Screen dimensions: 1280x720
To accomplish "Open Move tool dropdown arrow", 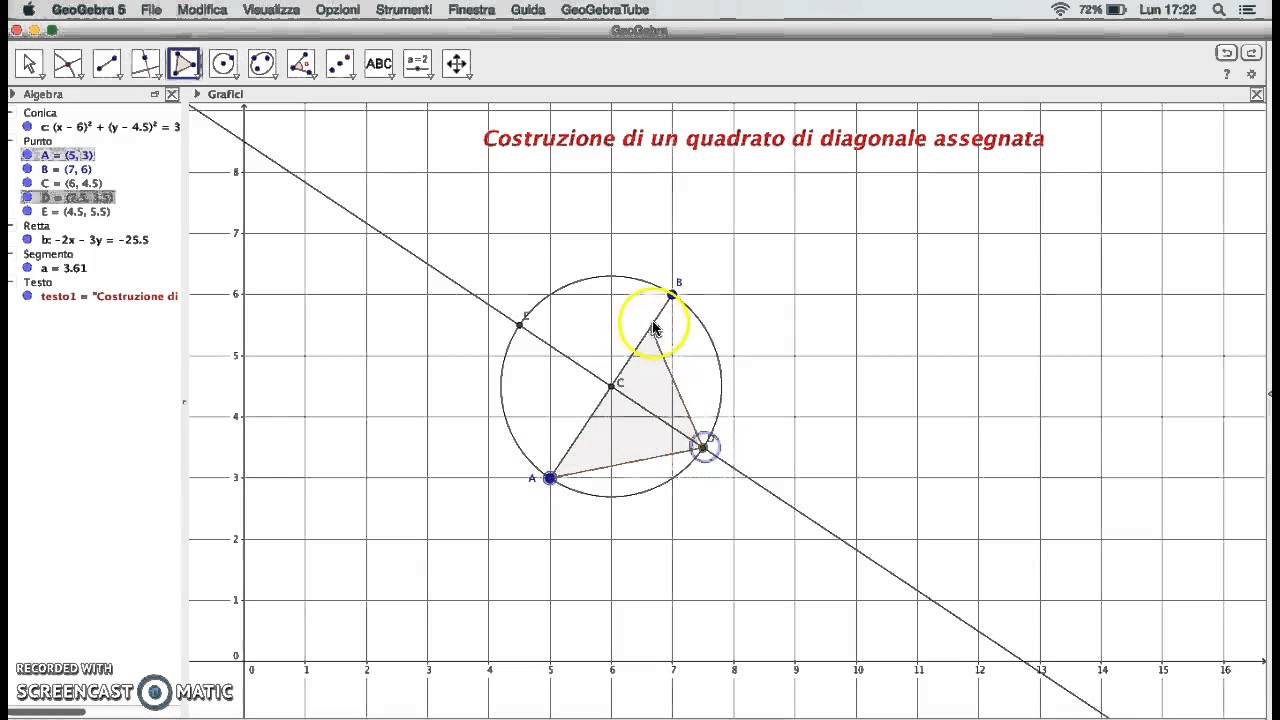I will click(x=41, y=76).
